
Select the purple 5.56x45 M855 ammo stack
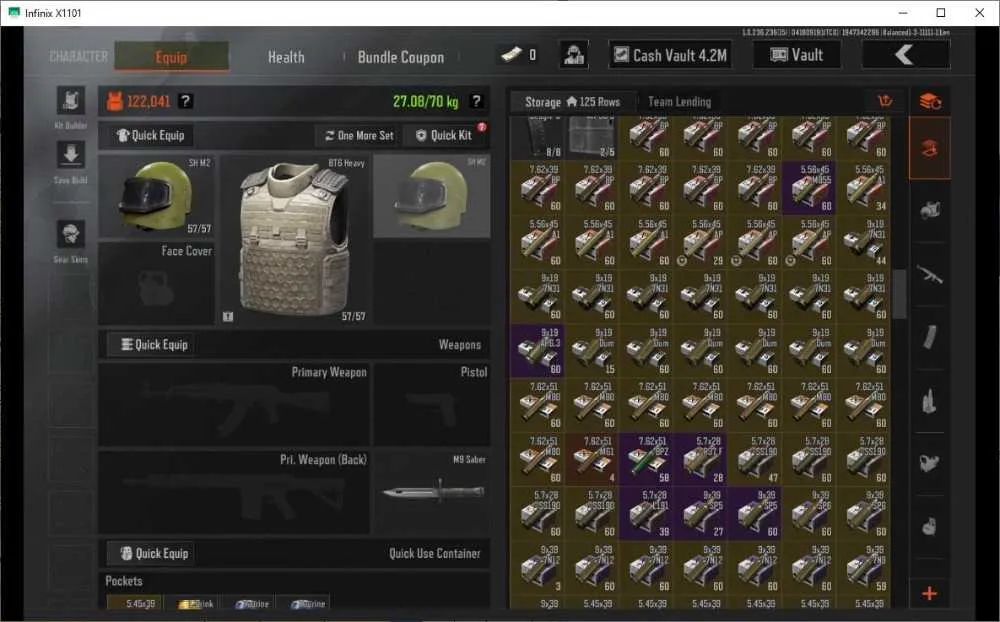(x=809, y=188)
